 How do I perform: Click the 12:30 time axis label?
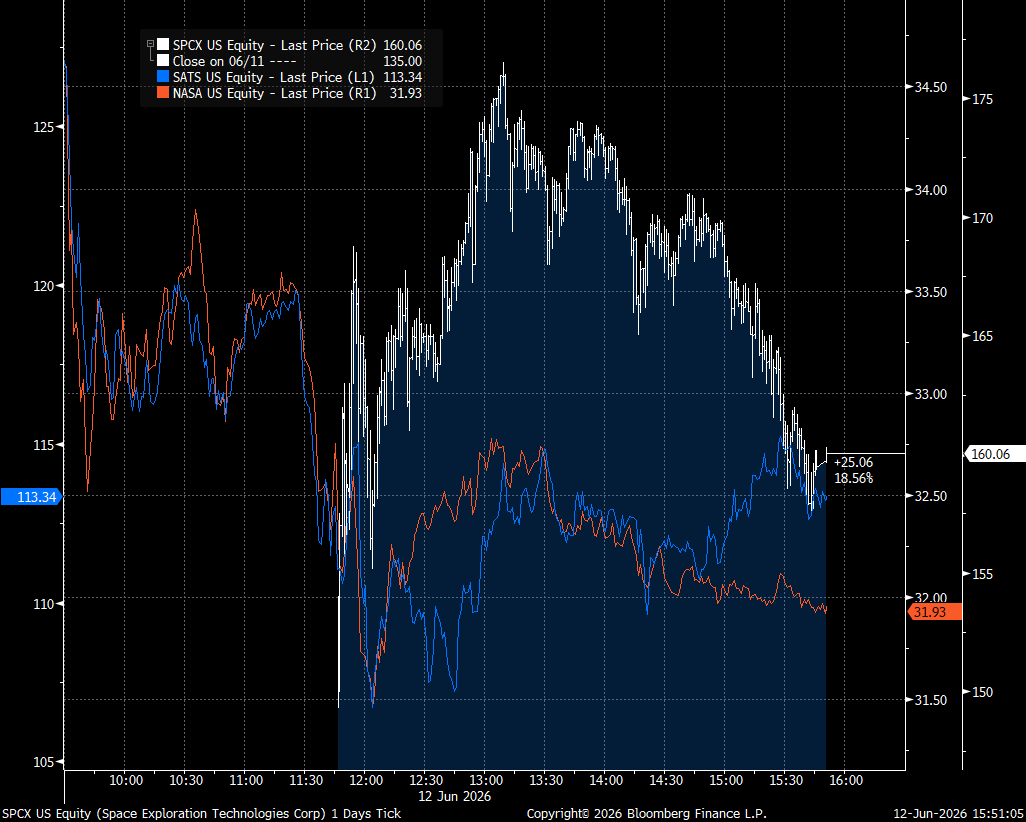426,780
